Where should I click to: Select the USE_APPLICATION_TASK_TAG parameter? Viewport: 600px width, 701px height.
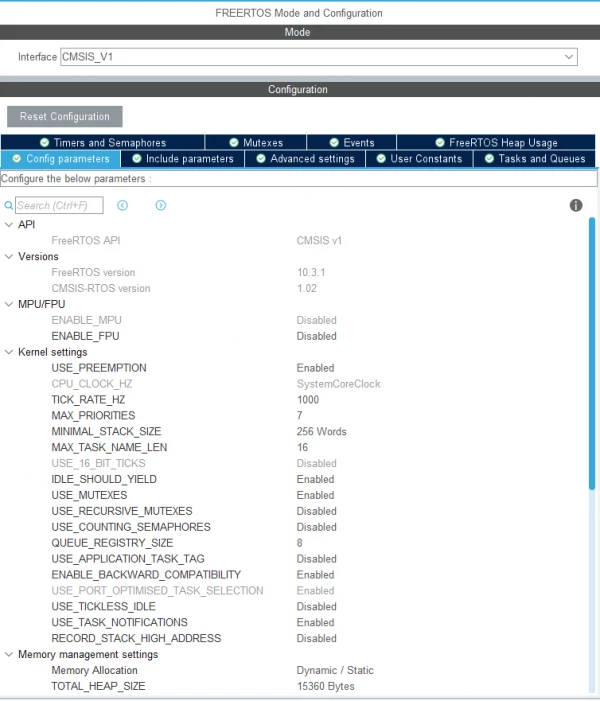click(128, 559)
